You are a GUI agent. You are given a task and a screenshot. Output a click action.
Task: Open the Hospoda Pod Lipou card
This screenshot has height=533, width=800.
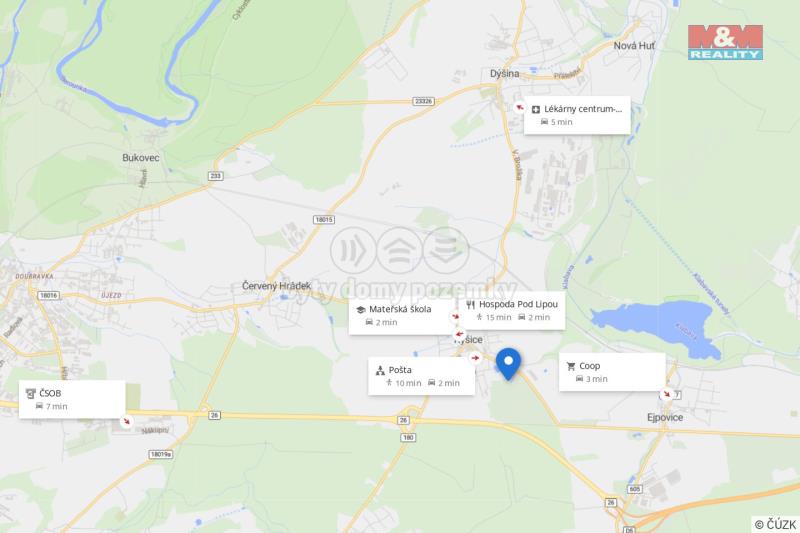coord(512,311)
